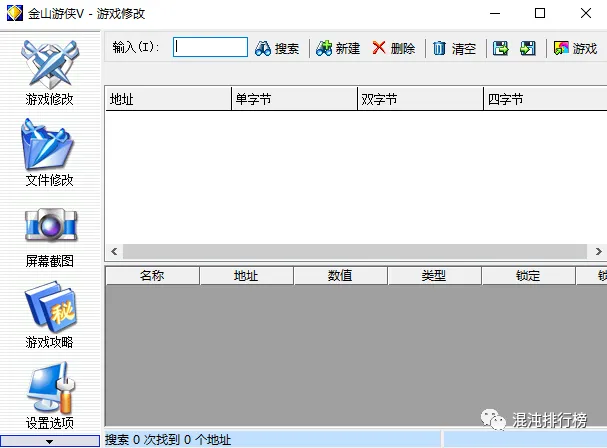Click the horizontal scrollbar track of results list
Screen dimensions: 607x448
tap(355, 251)
